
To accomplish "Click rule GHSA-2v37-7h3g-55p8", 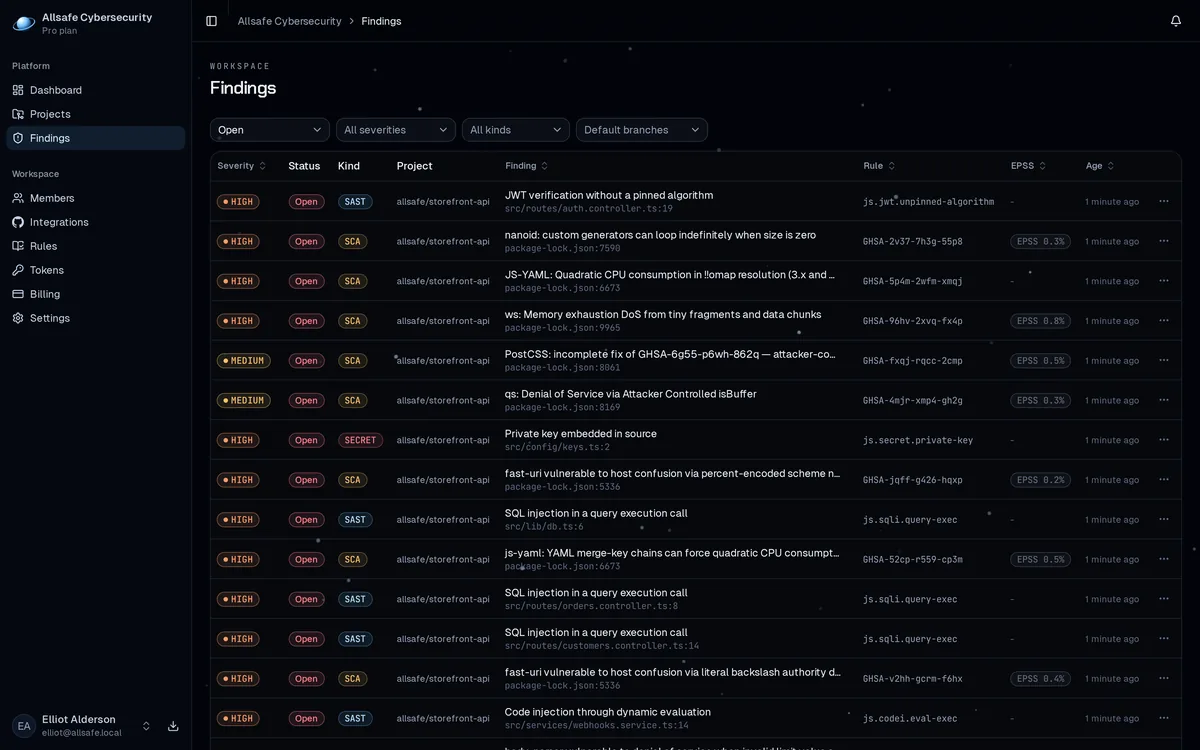I will point(913,241).
